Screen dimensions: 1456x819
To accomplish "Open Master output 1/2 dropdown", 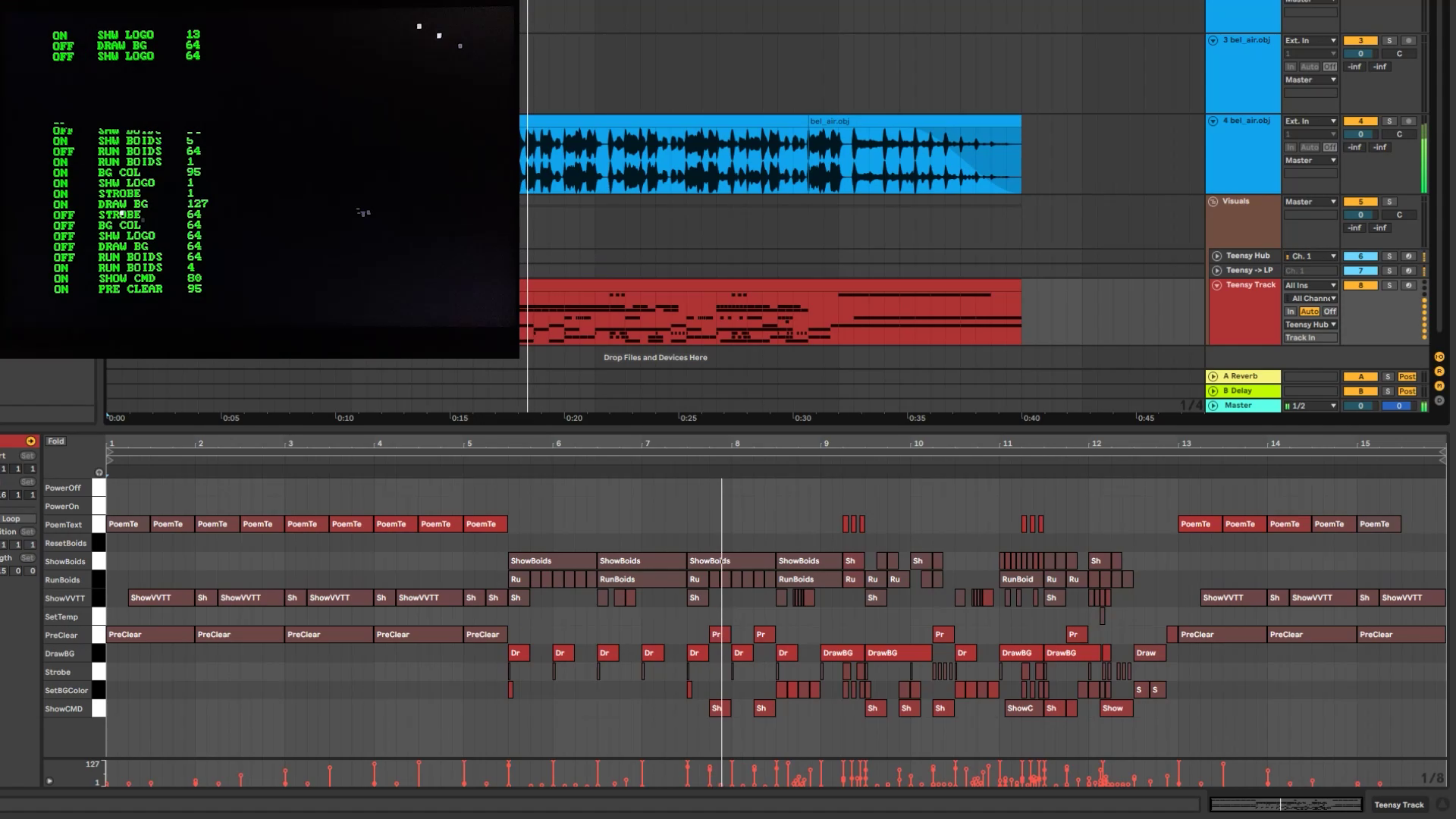I will tap(1310, 406).
